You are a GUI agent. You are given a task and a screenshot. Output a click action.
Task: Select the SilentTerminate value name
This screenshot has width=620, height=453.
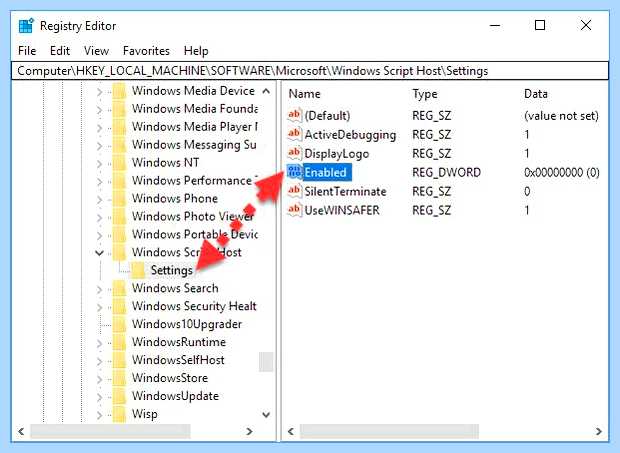point(345,191)
